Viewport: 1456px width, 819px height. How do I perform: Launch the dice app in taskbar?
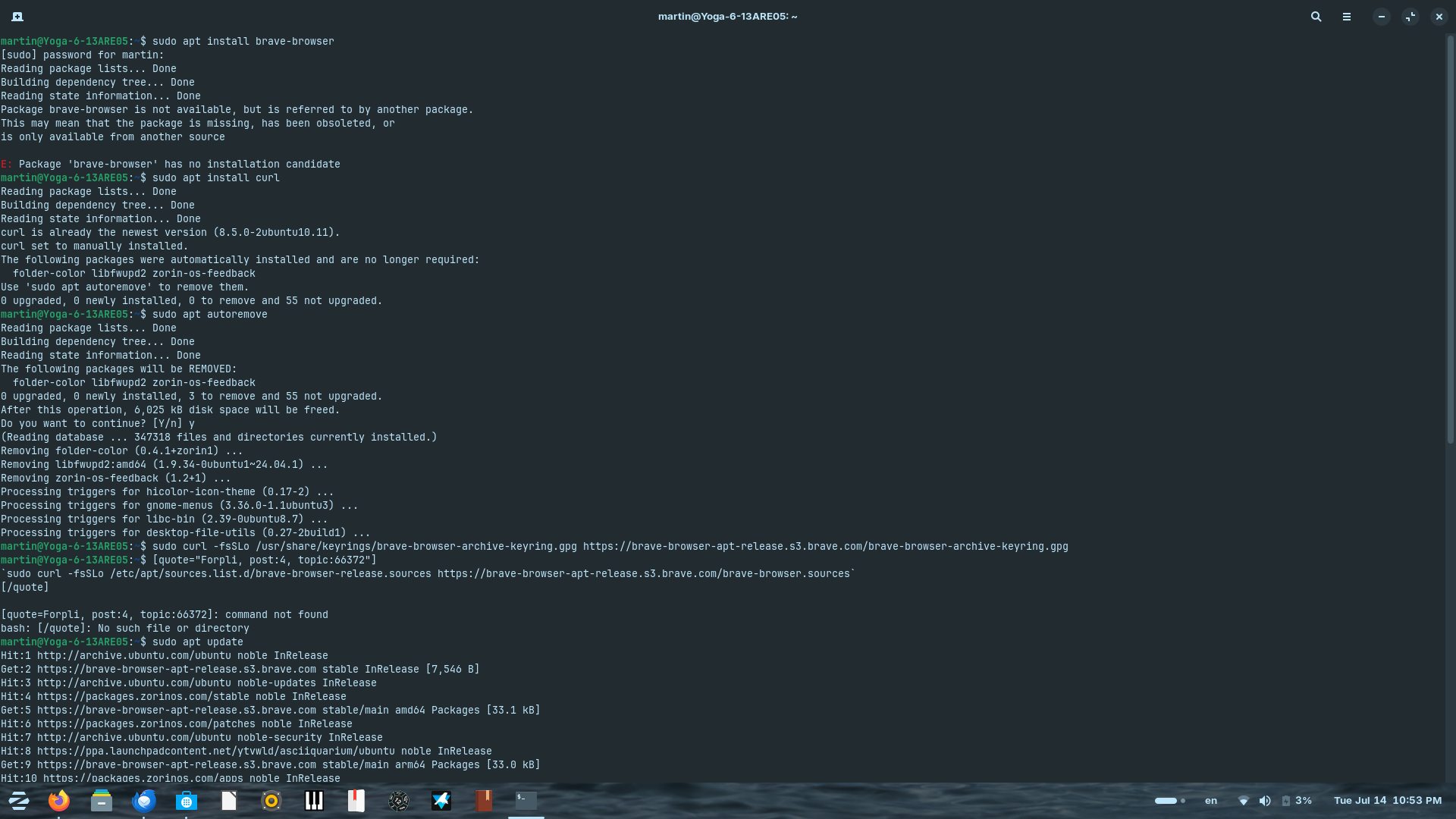[x=399, y=800]
